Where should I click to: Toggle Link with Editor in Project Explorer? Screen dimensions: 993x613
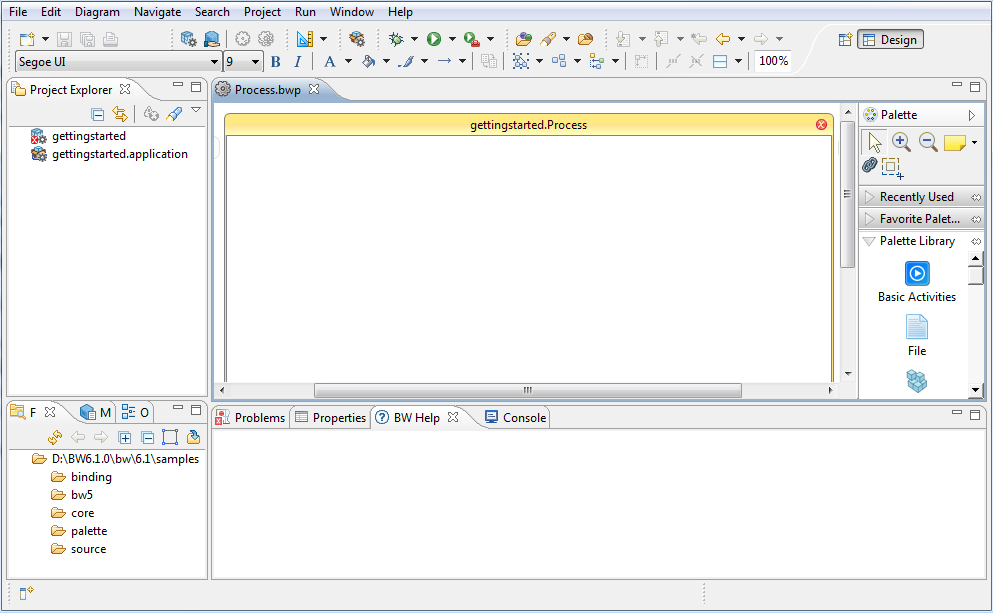tap(119, 114)
